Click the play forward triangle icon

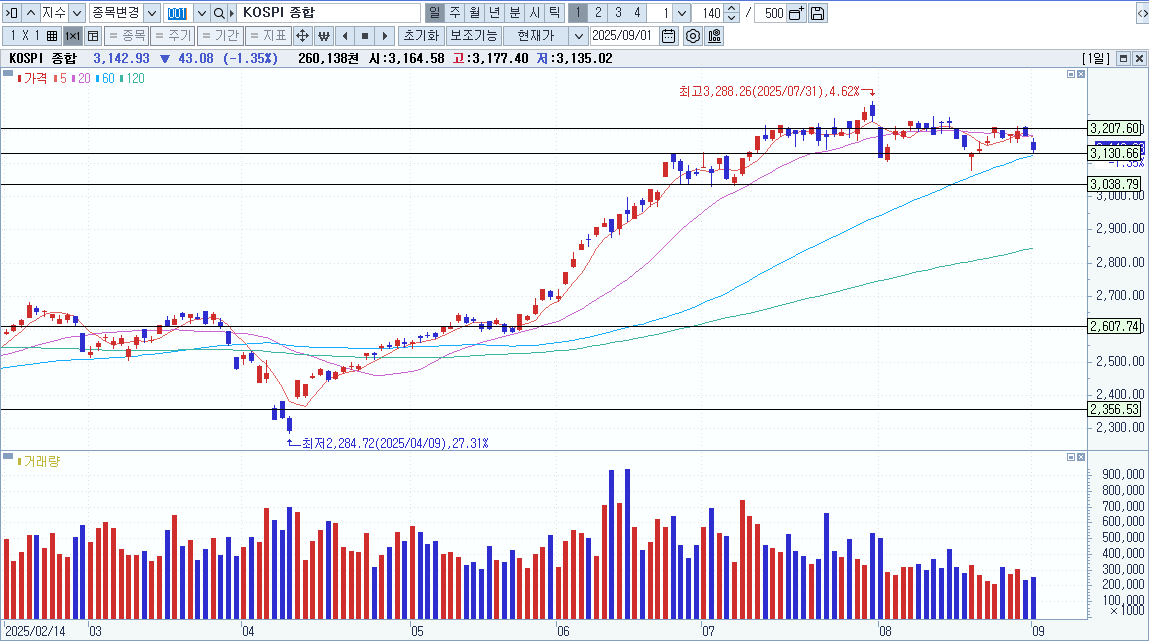click(x=385, y=35)
